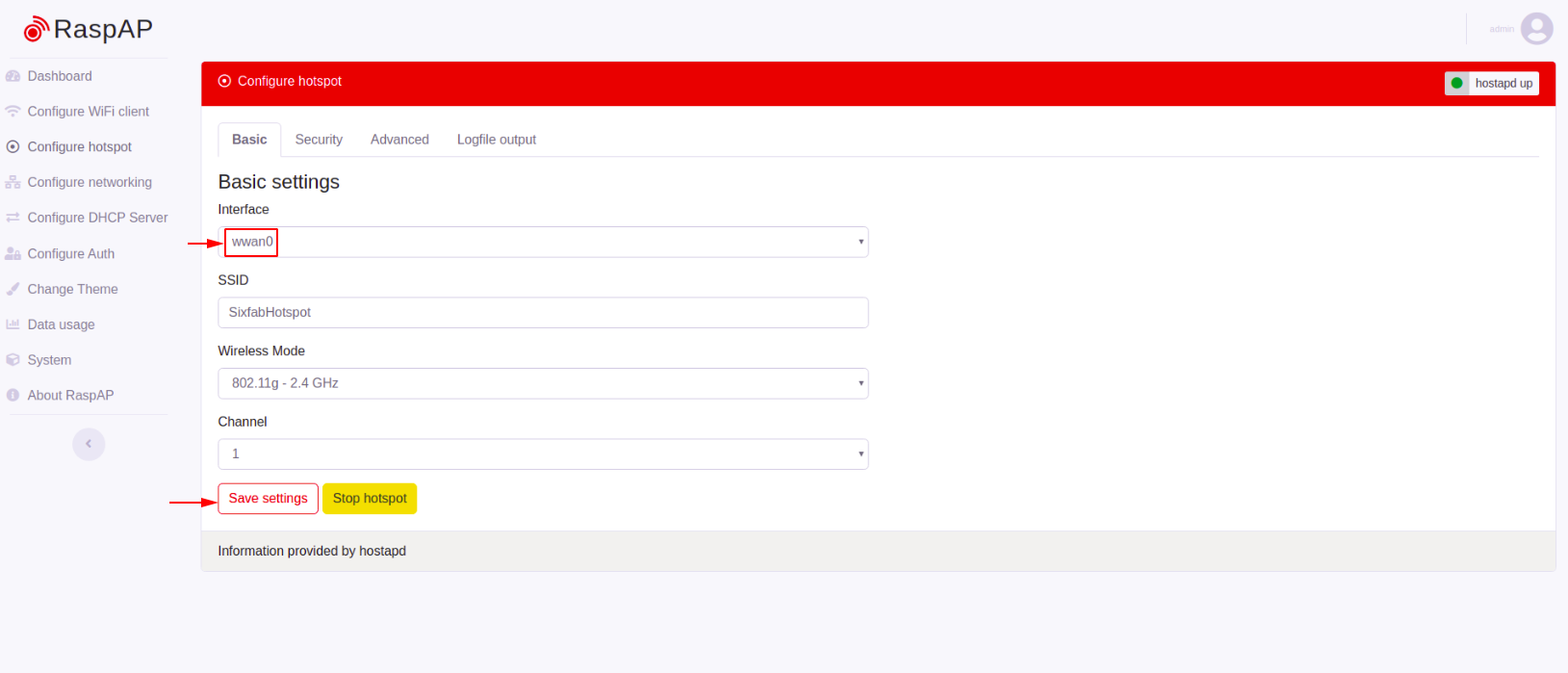The image size is (1568, 673).
Task: Open Configure DHCP Server page
Action: tap(97, 218)
